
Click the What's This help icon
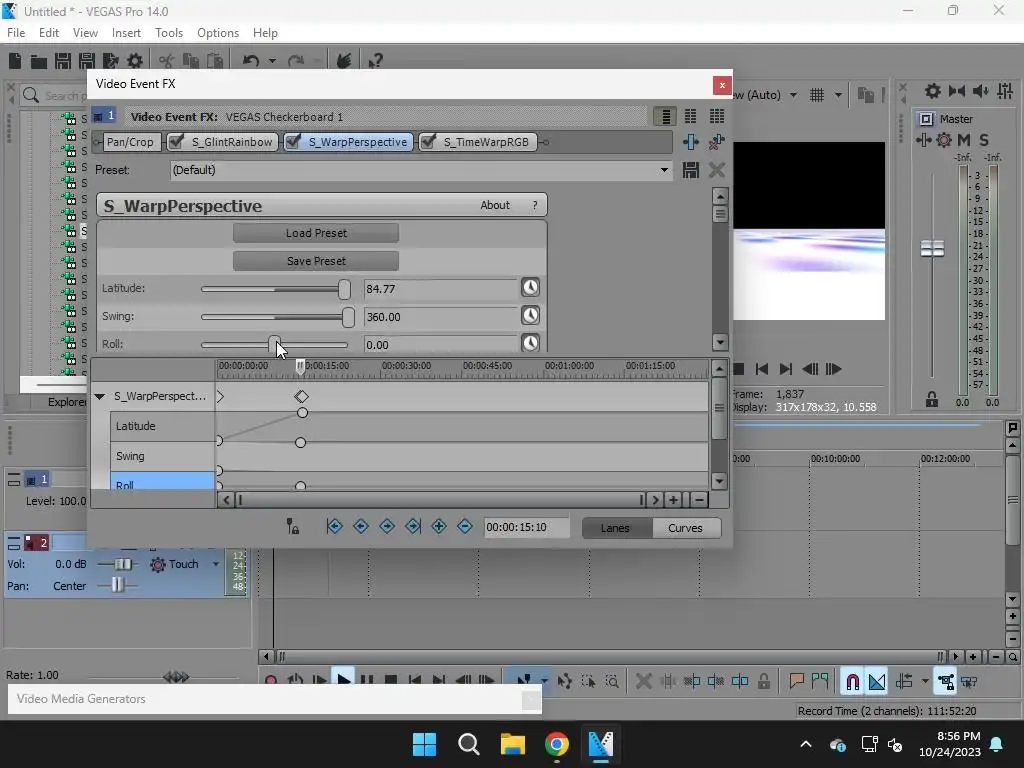click(x=376, y=61)
